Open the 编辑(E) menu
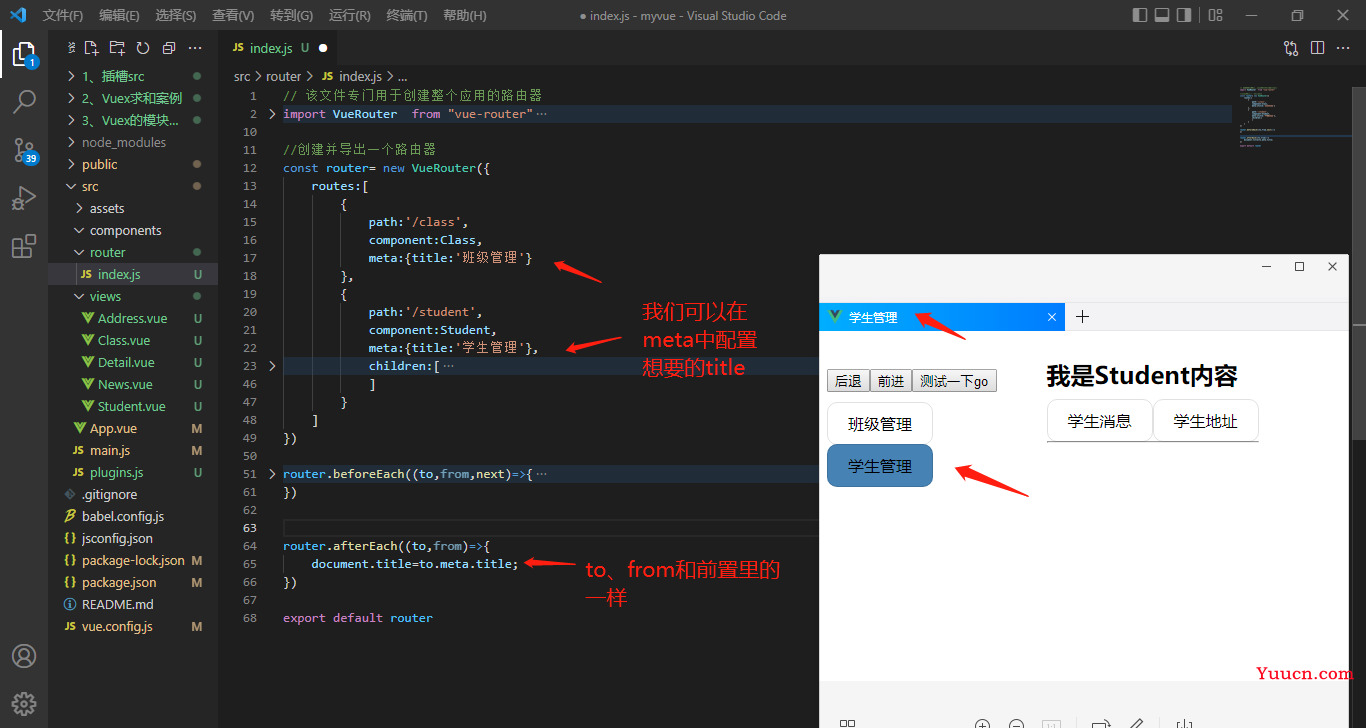This screenshot has height=728, width=1366. 119,15
